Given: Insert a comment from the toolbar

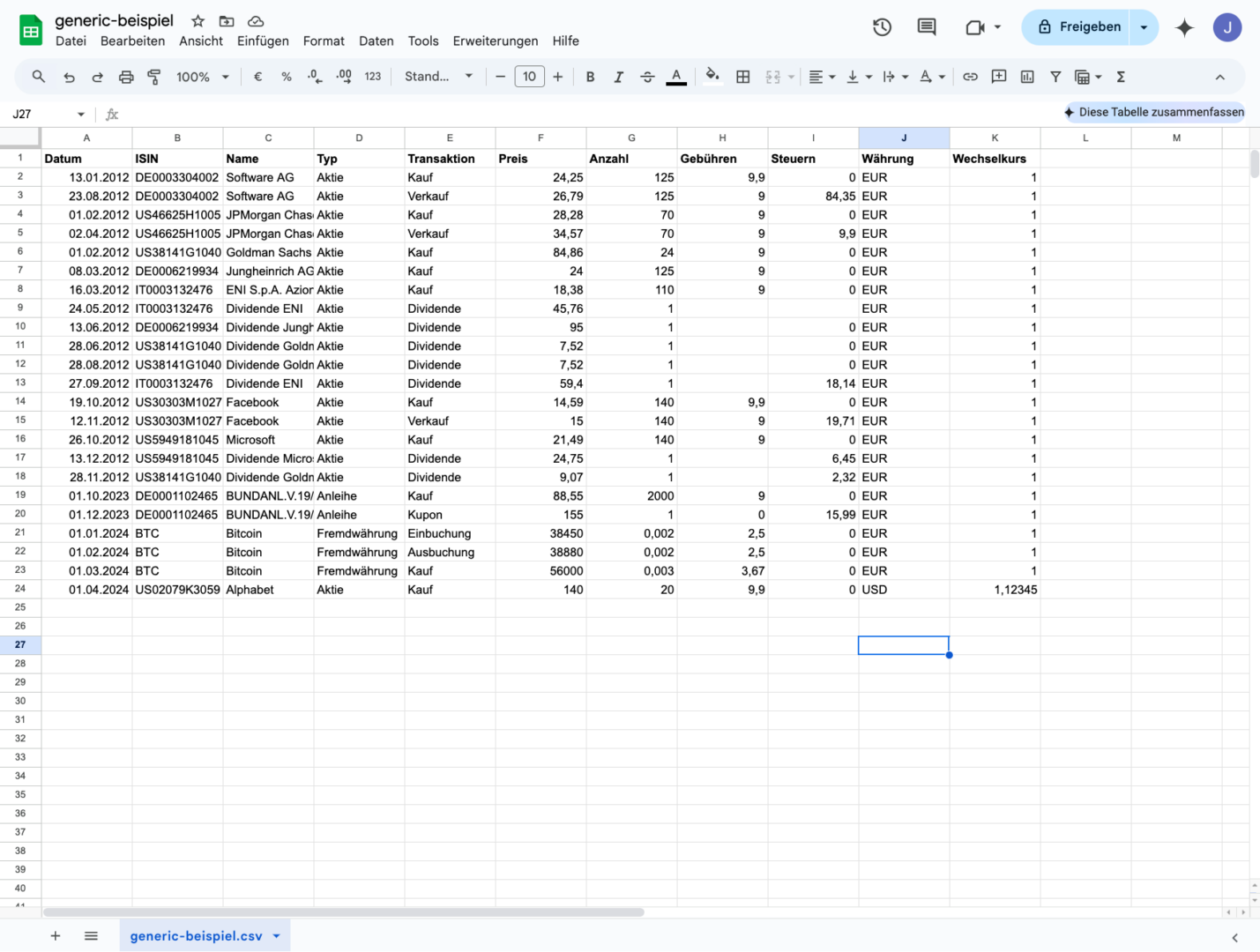Looking at the screenshot, I should [x=999, y=77].
